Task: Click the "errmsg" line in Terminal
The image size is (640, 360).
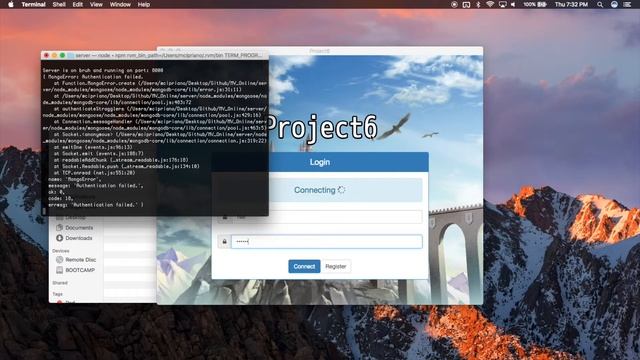Action: pos(96,205)
